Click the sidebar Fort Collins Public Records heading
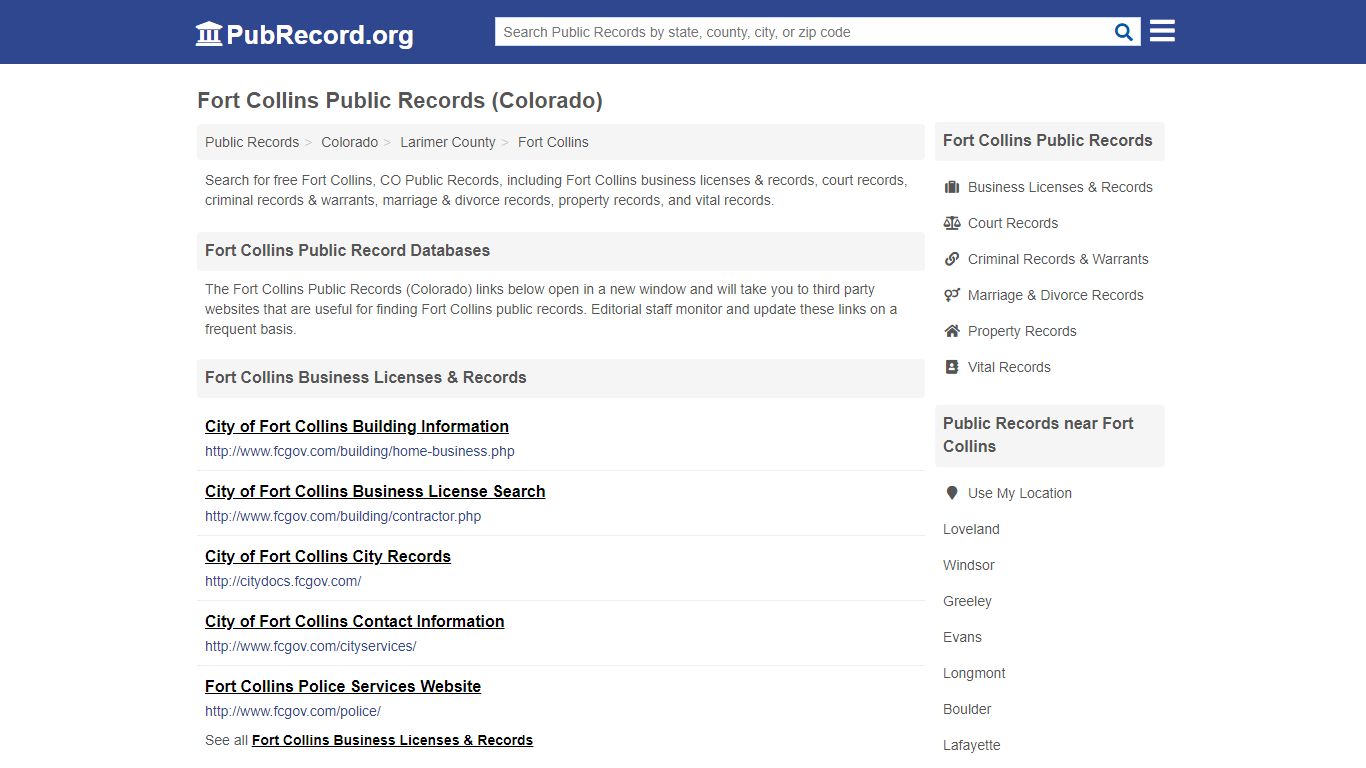Image resolution: width=1366 pixels, height=768 pixels. [1047, 140]
